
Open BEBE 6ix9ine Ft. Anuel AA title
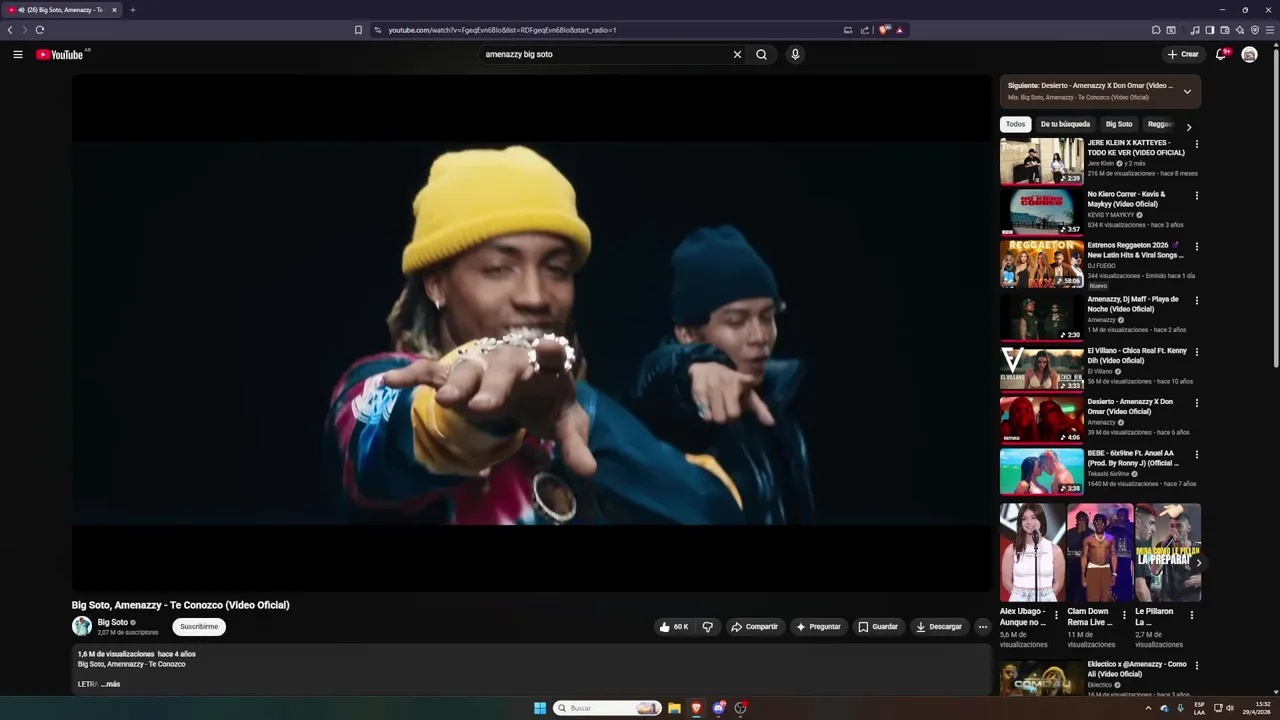(1133, 458)
